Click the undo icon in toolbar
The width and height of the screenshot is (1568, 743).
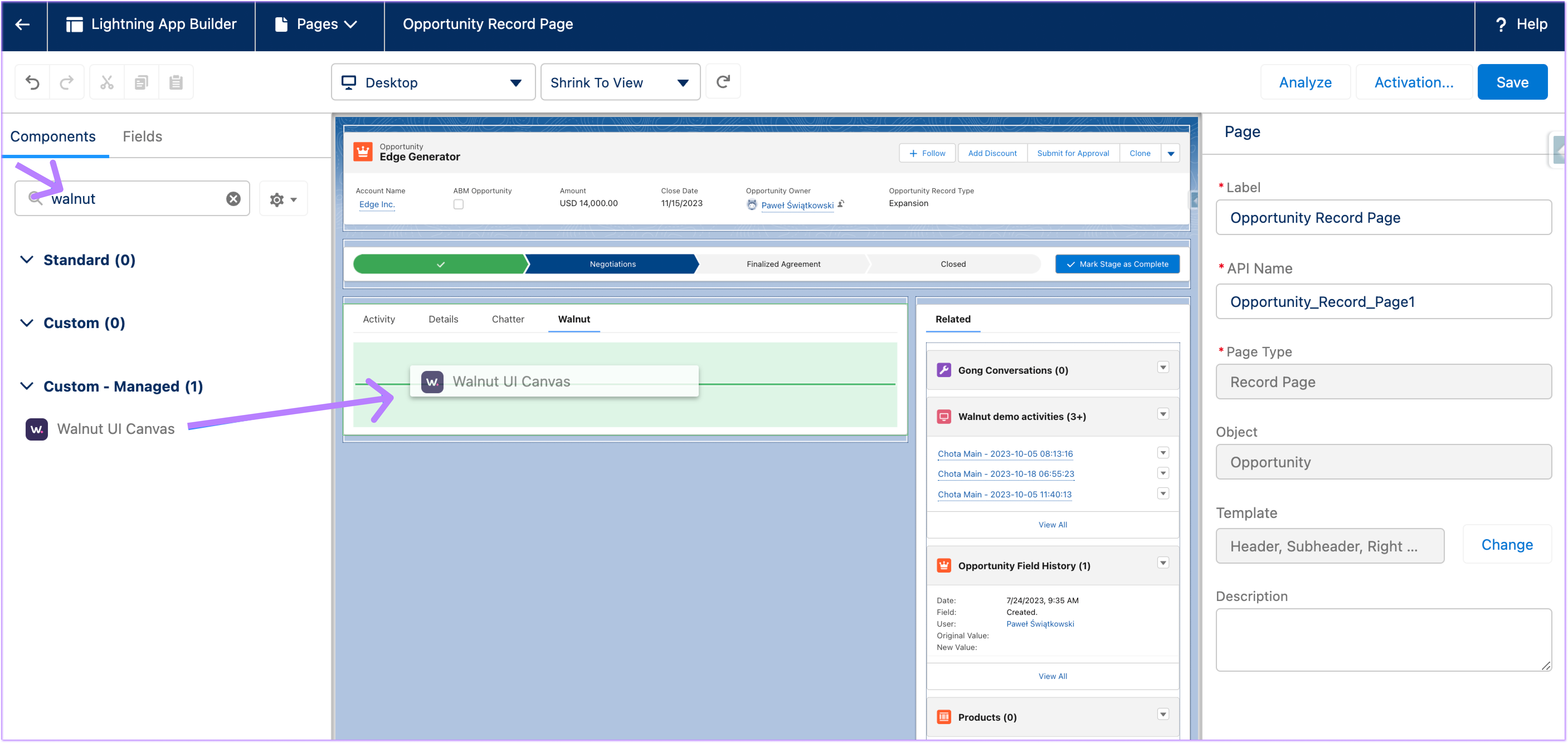(x=32, y=82)
